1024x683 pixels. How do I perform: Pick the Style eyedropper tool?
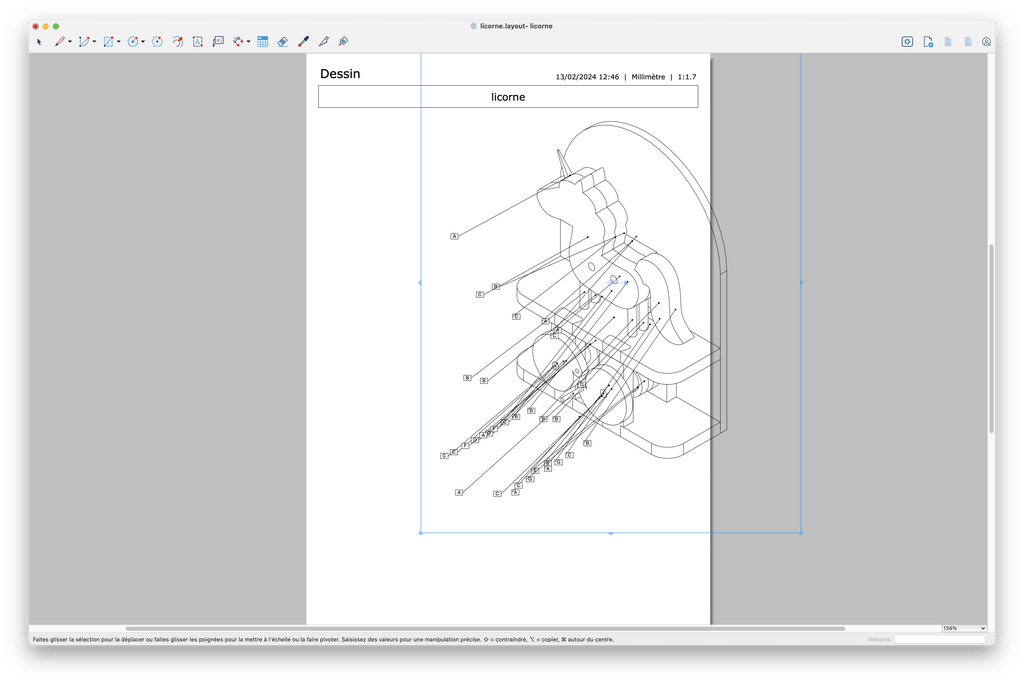pos(303,42)
